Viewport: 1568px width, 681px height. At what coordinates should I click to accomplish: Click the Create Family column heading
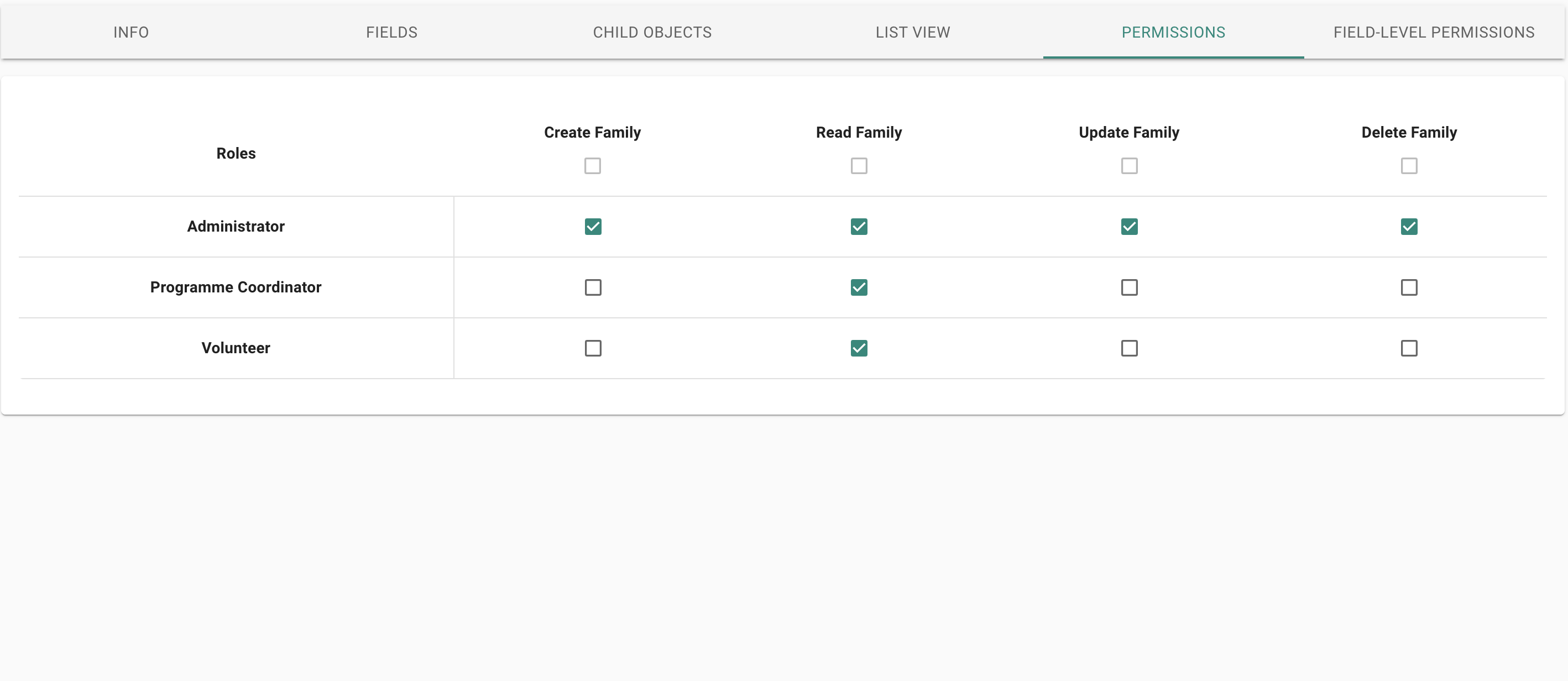[x=592, y=133]
